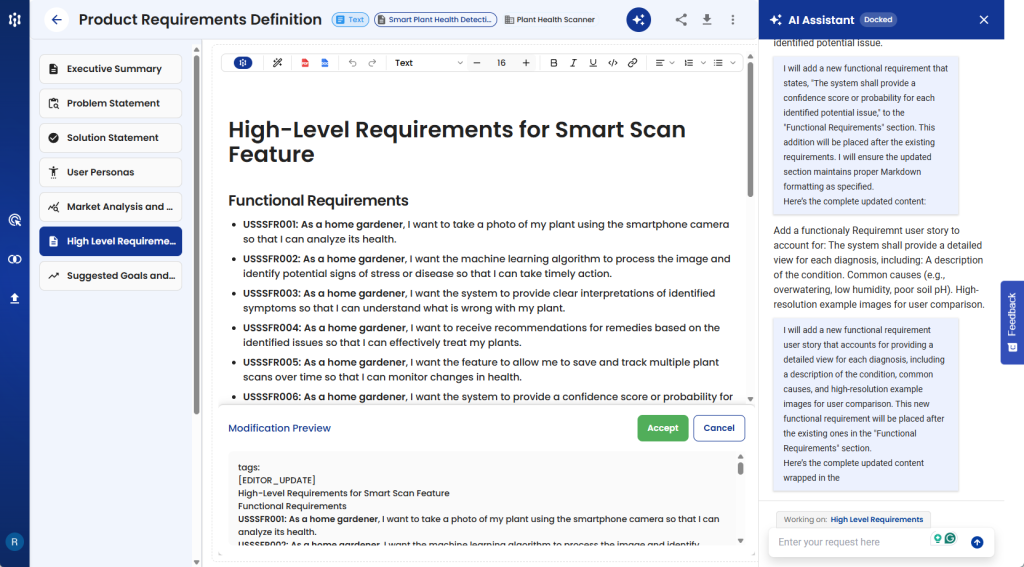
Task: Insert a hyperlink with link icon
Action: click(632, 63)
